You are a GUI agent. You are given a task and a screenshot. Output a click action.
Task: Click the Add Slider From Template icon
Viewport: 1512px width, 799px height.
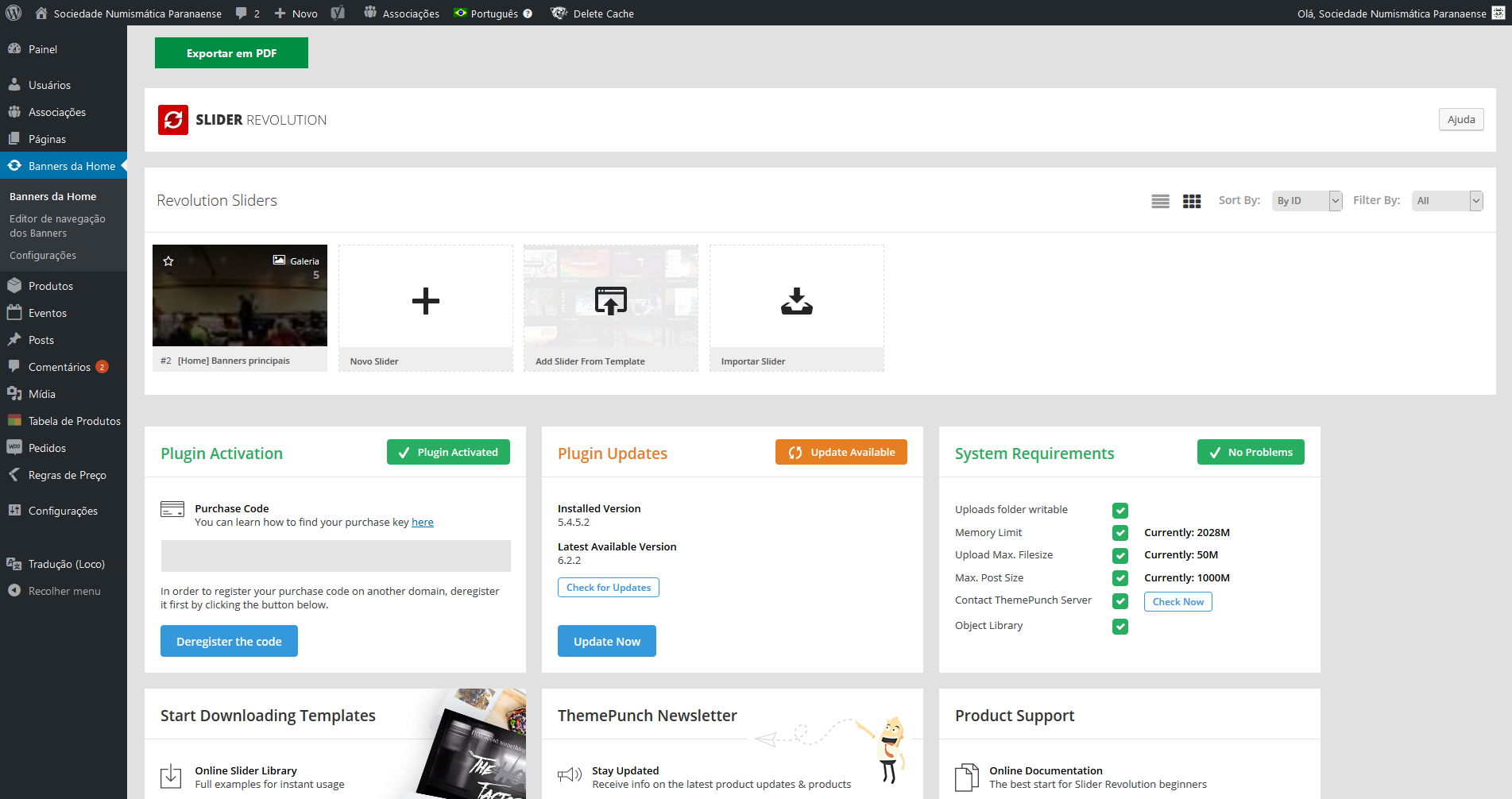coord(611,301)
